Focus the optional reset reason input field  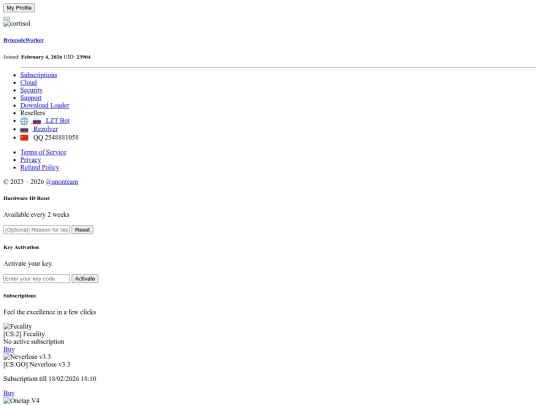pos(37,230)
